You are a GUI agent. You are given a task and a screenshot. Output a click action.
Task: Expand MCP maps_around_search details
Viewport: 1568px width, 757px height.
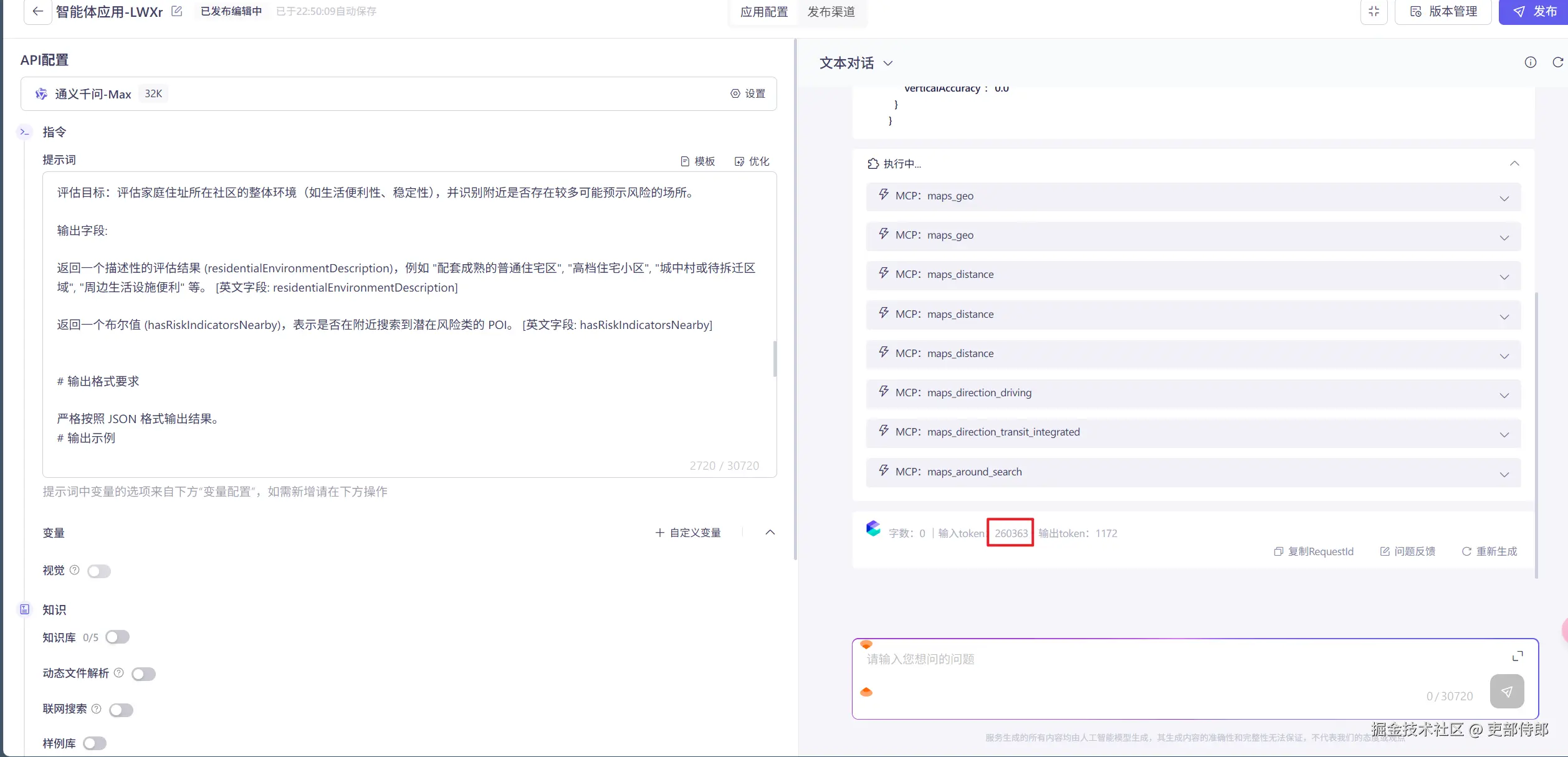[1504, 474]
